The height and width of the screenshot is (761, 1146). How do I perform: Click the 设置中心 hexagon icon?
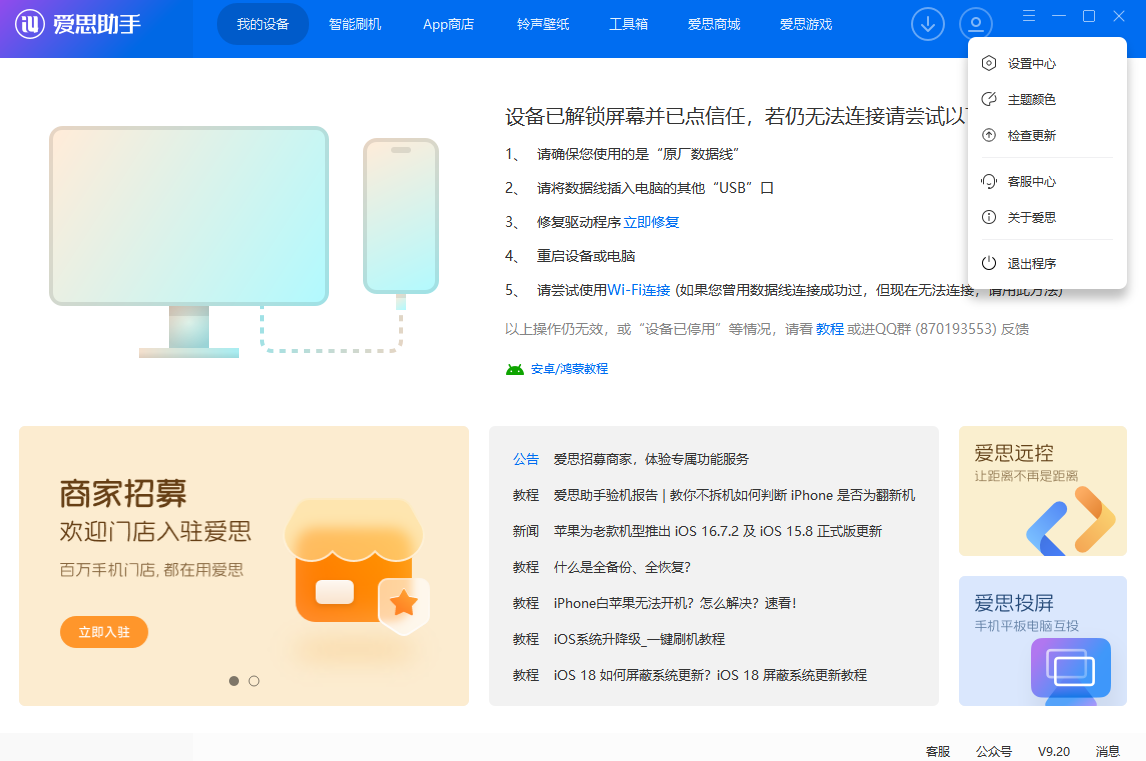click(989, 64)
